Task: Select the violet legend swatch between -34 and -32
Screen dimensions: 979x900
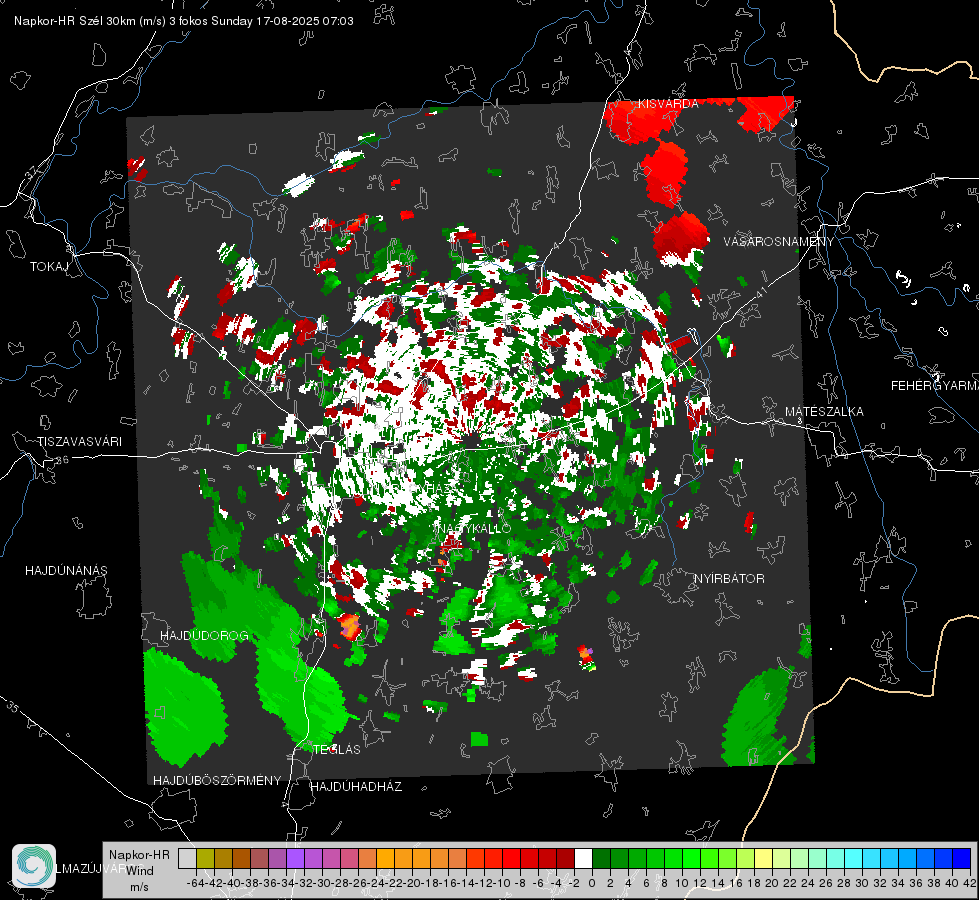Action: coord(295,858)
